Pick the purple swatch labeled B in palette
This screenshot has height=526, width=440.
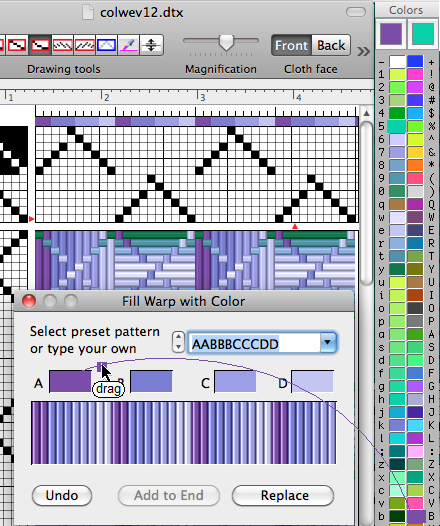pyautogui.click(x=416, y=516)
